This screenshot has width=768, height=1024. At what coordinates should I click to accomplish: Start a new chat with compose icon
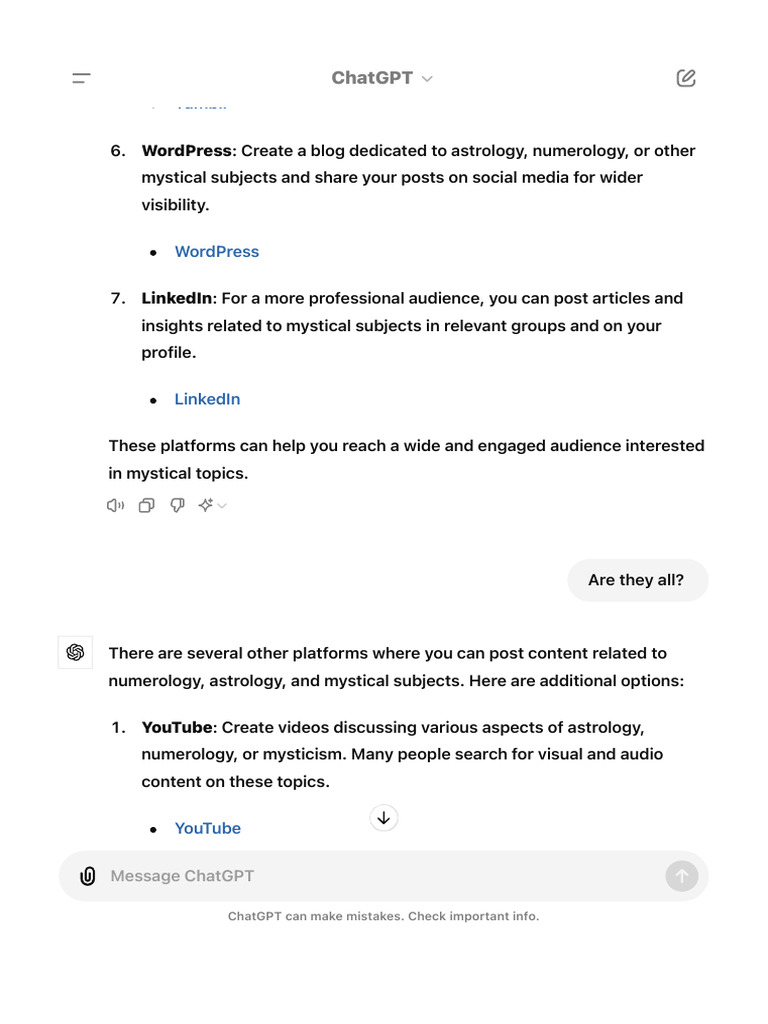[686, 78]
